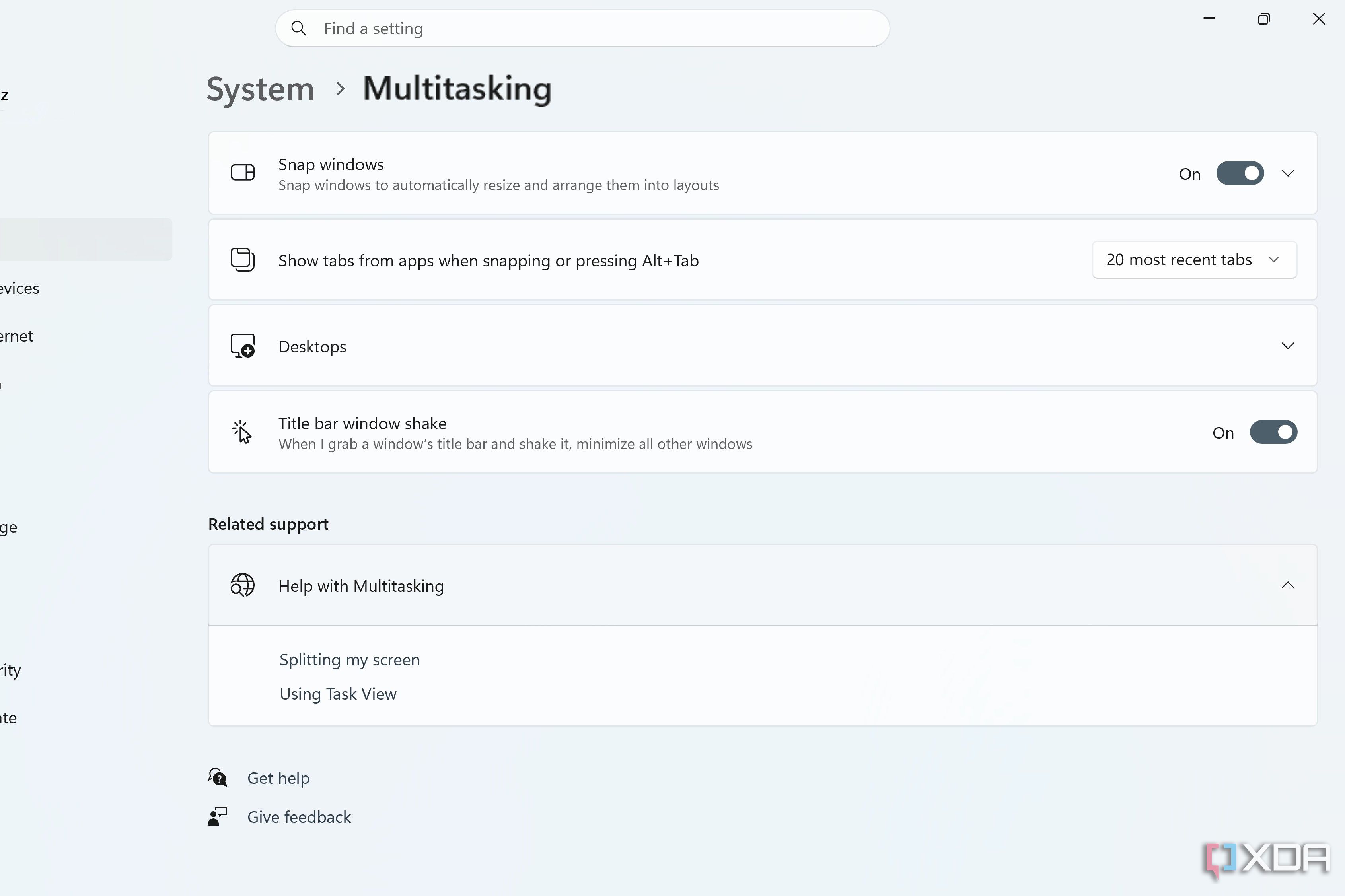1345x896 pixels.
Task: Click the Desktops monitor-plus icon
Action: (x=242, y=346)
